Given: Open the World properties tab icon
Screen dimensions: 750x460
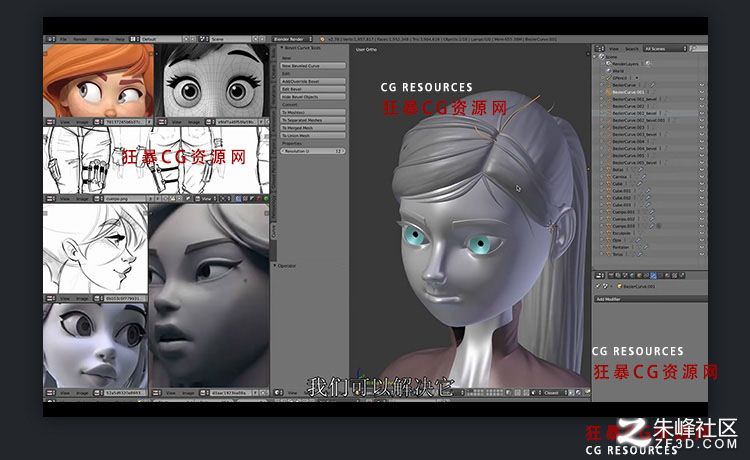Looking at the screenshot, I should tap(632, 275).
